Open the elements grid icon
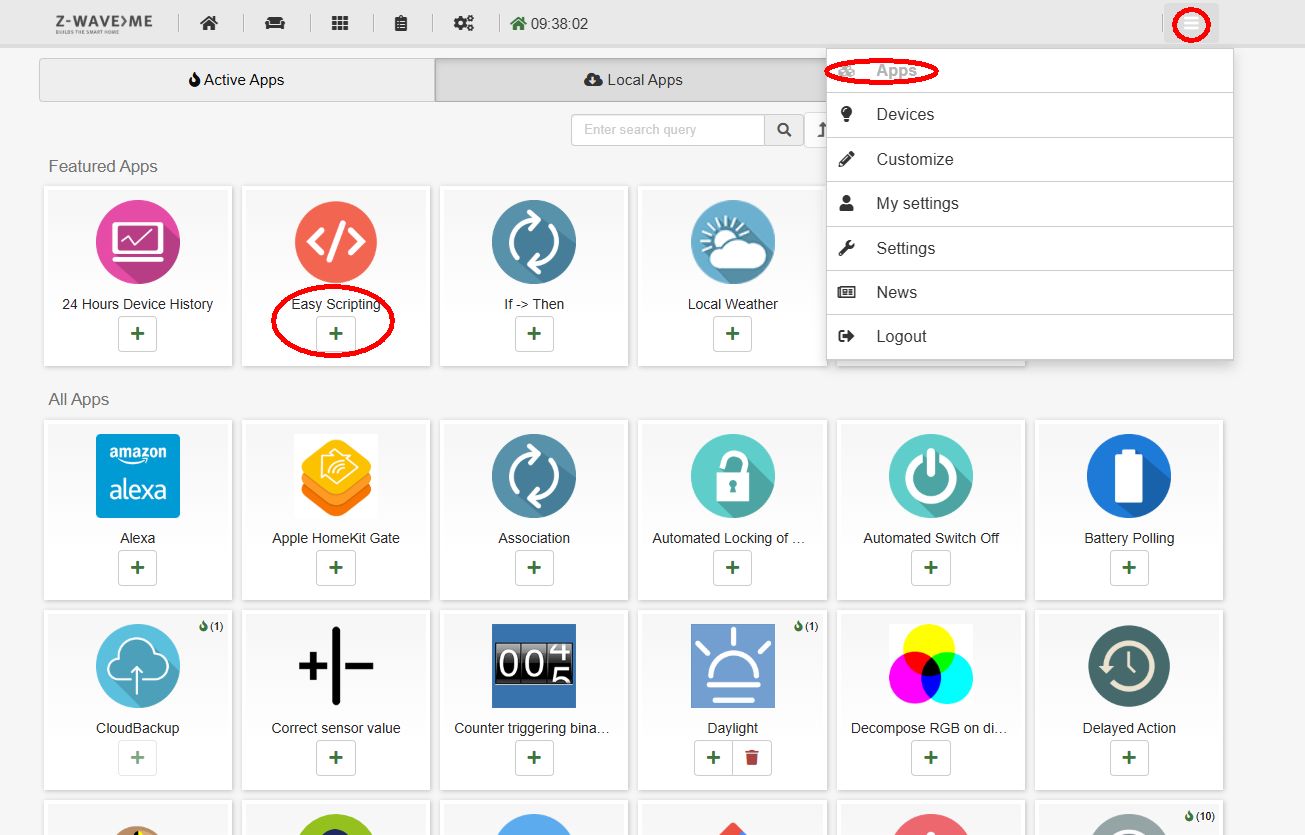The image size is (1305, 835). (x=340, y=23)
